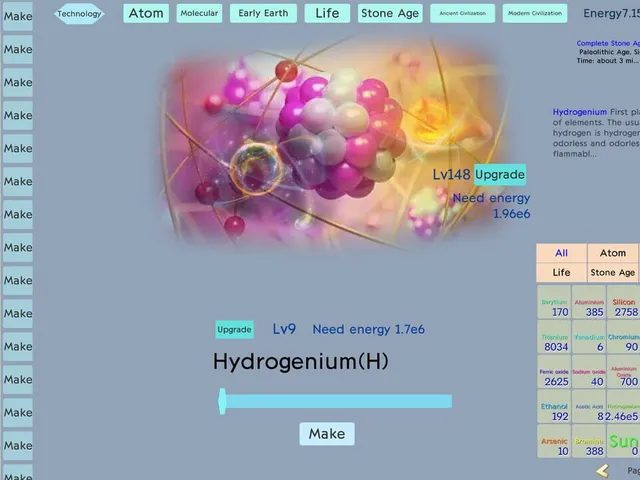Filter inventory by All

click(x=561, y=253)
